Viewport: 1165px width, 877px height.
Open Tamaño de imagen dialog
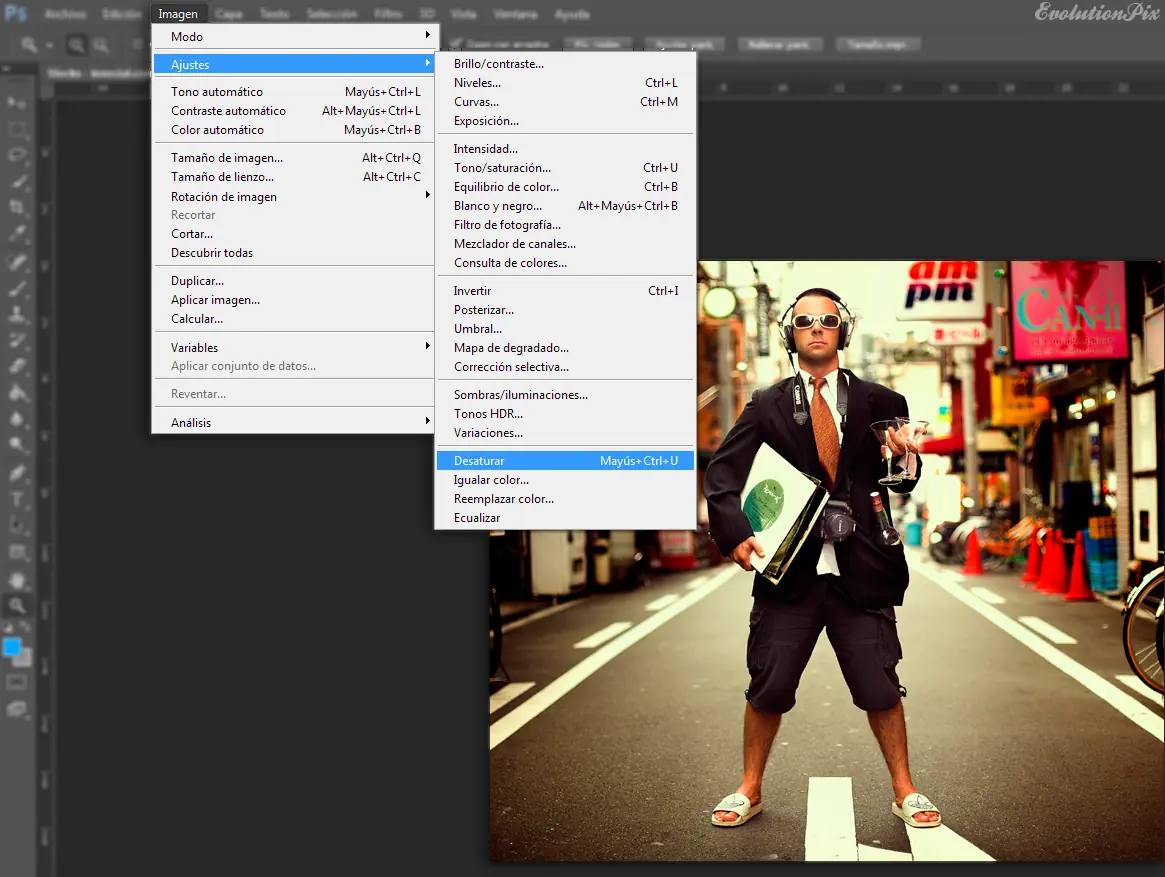coord(294,158)
